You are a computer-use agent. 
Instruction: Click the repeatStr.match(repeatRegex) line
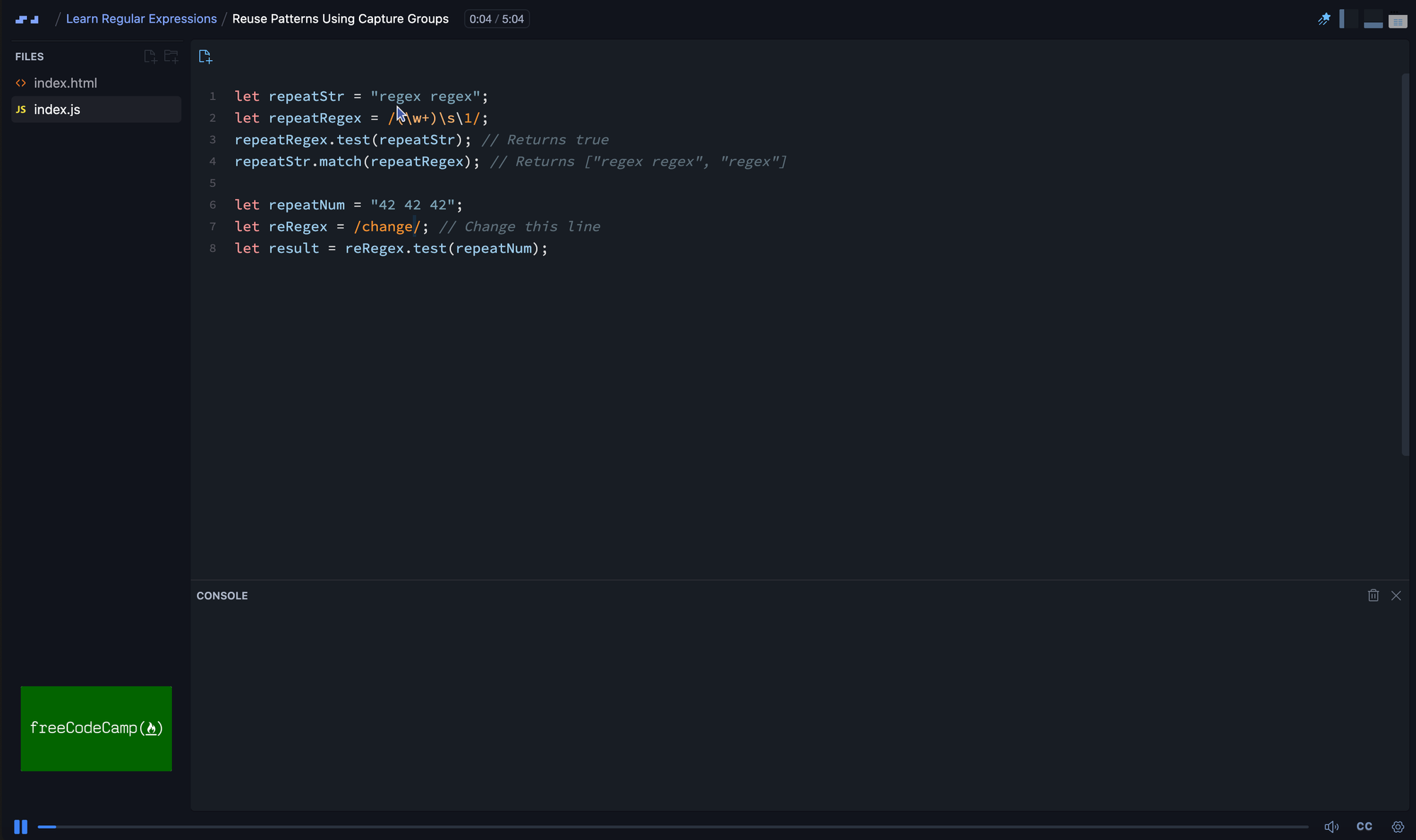[x=357, y=162]
